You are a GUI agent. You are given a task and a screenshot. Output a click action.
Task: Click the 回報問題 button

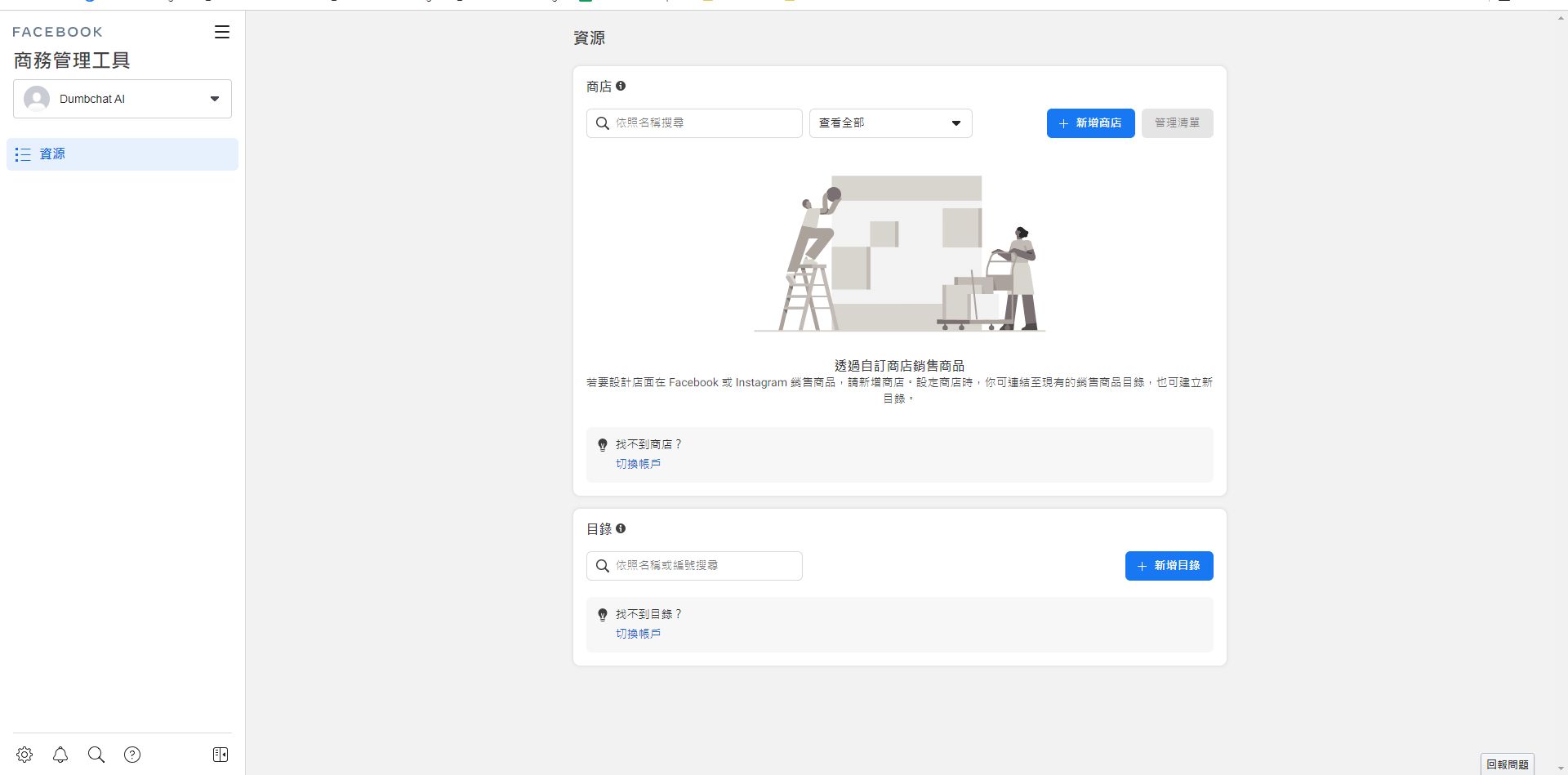click(1508, 764)
